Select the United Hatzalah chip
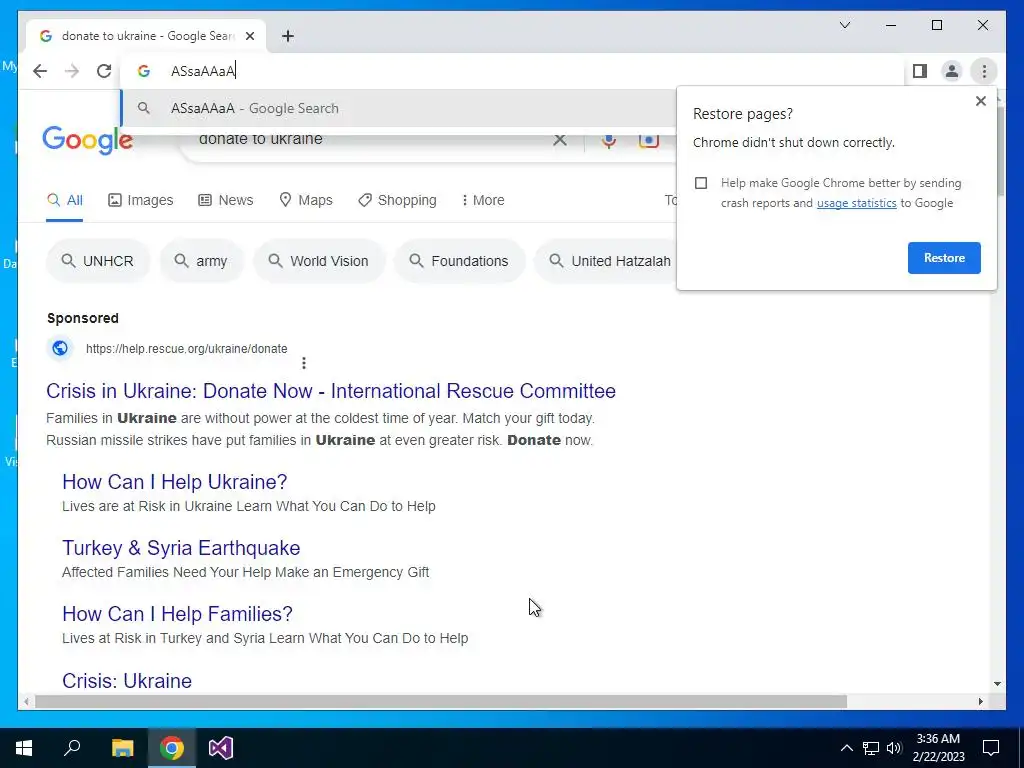The width and height of the screenshot is (1024, 768). 607,261
